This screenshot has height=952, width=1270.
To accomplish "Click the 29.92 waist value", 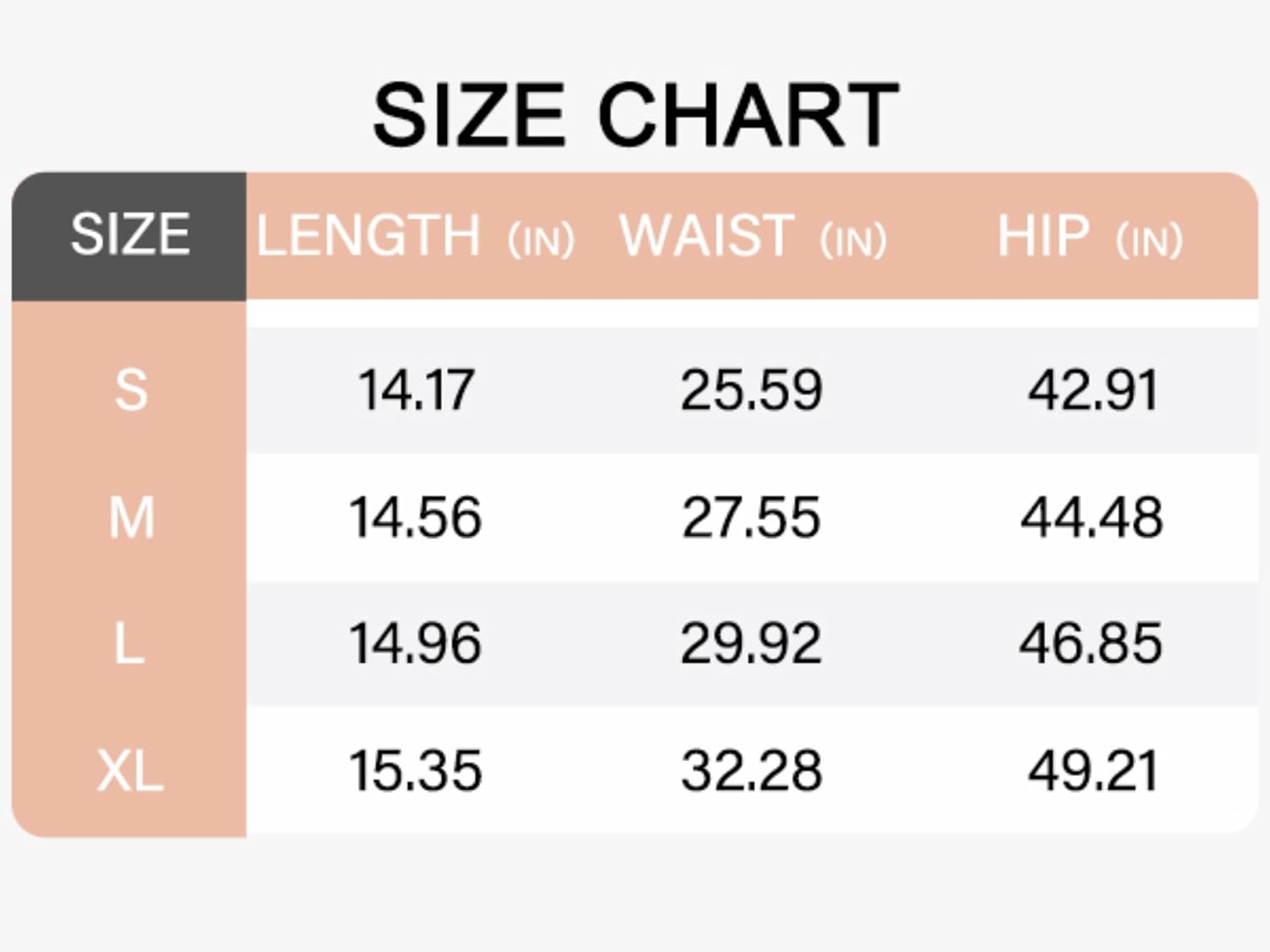I will 751,643.
